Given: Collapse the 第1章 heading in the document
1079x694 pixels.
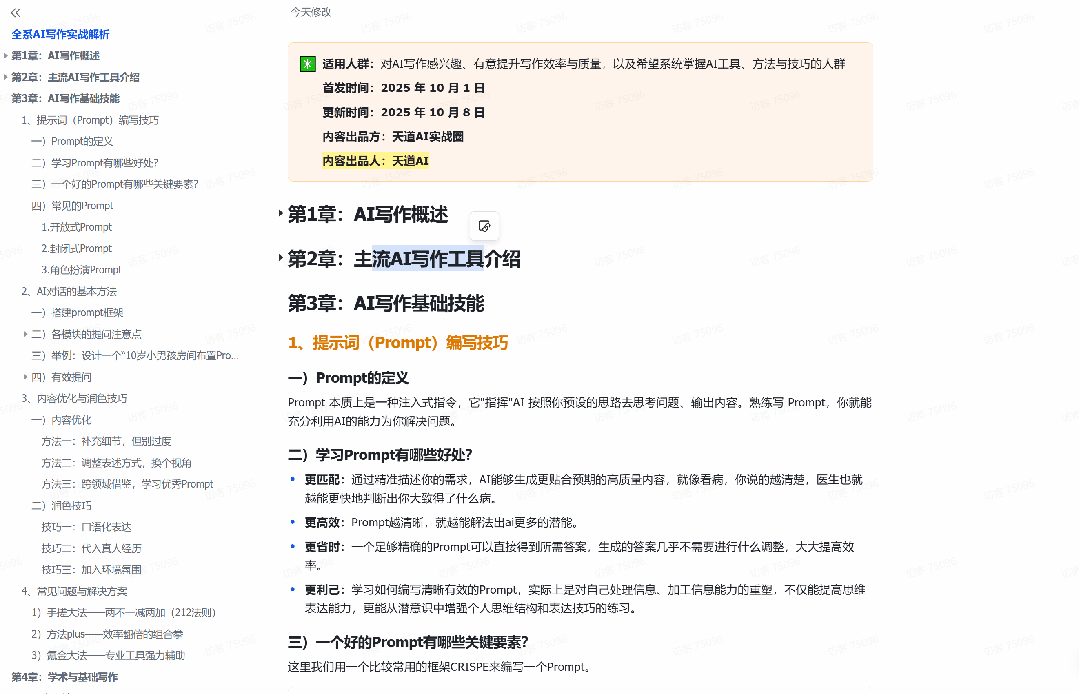Looking at the screenshot, I should pos(279,213).
